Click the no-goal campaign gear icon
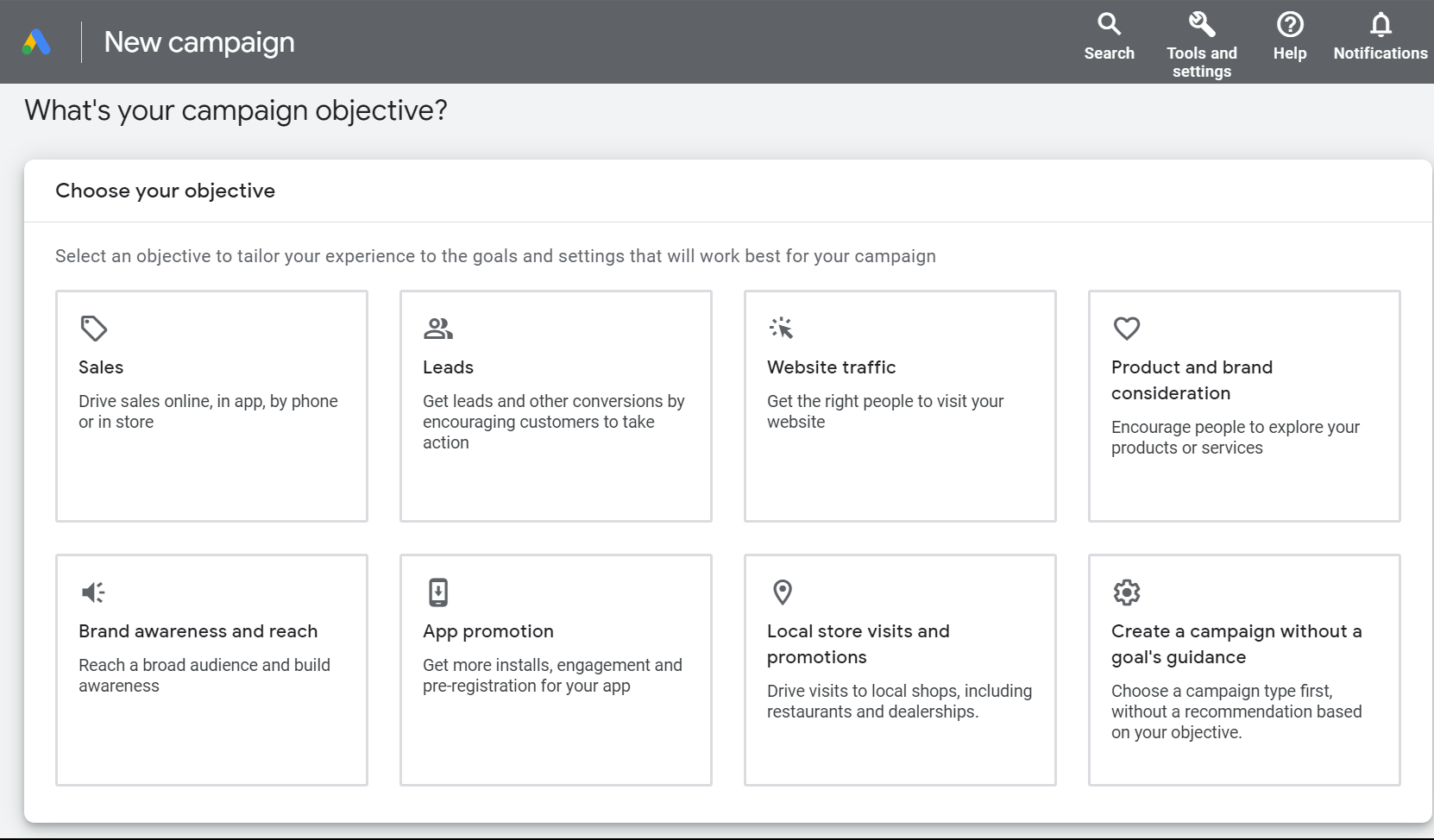The image size is (1434, 840). pos(1127,592)
